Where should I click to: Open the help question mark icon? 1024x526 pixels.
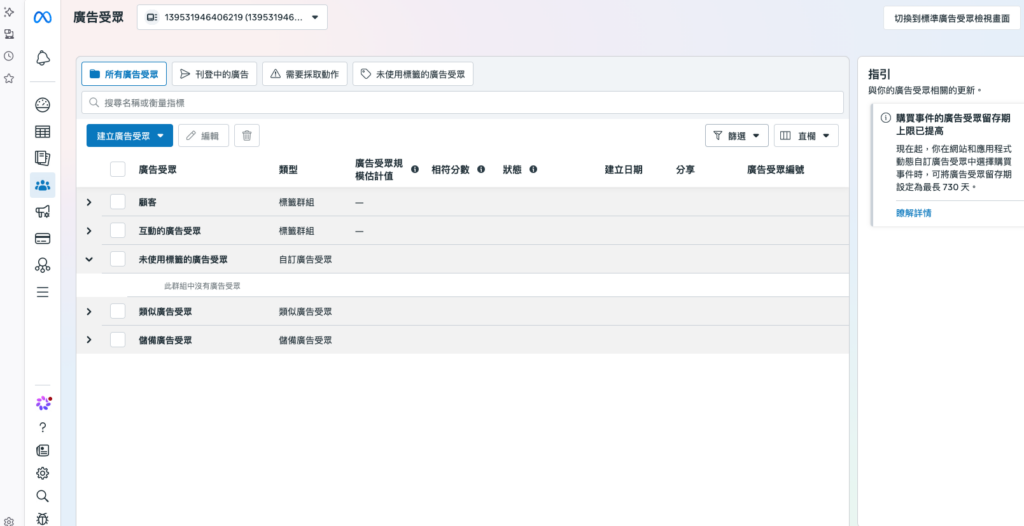point(42,427)
